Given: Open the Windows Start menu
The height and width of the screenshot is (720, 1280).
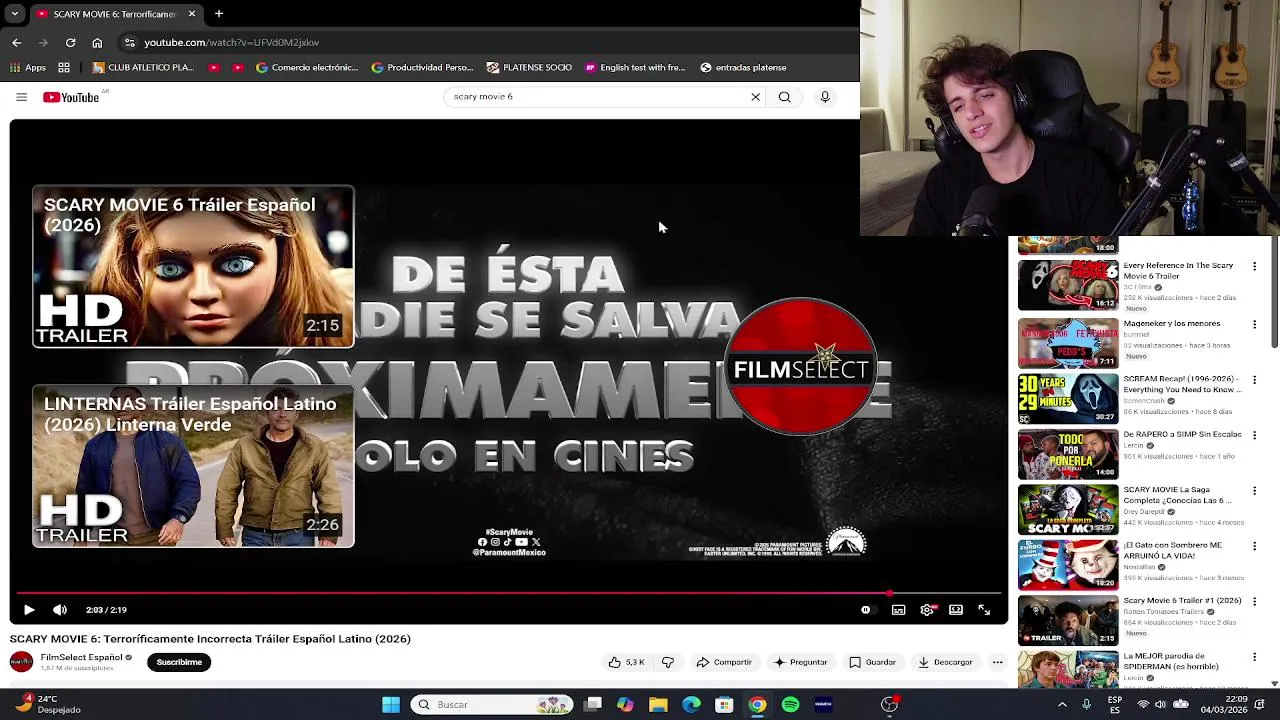Looking at the screenshot, I should click(391, 705).
